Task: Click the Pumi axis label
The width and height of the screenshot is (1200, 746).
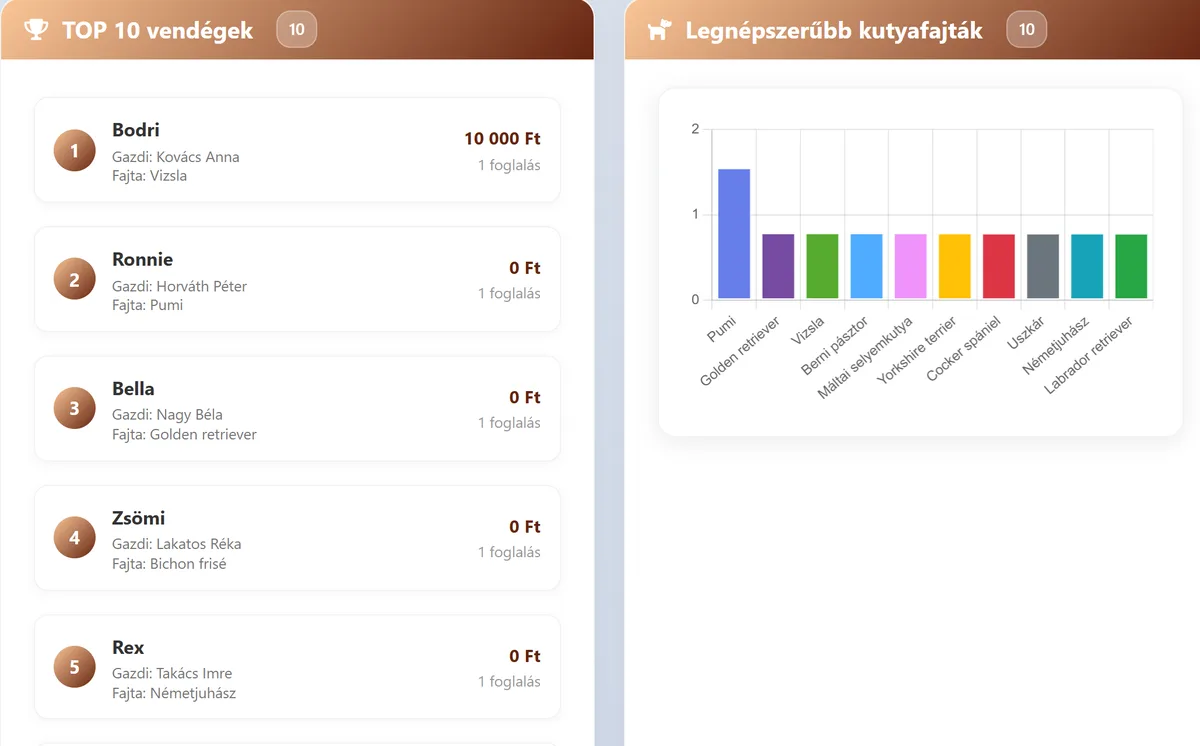Action: click(x=722, y=330)
